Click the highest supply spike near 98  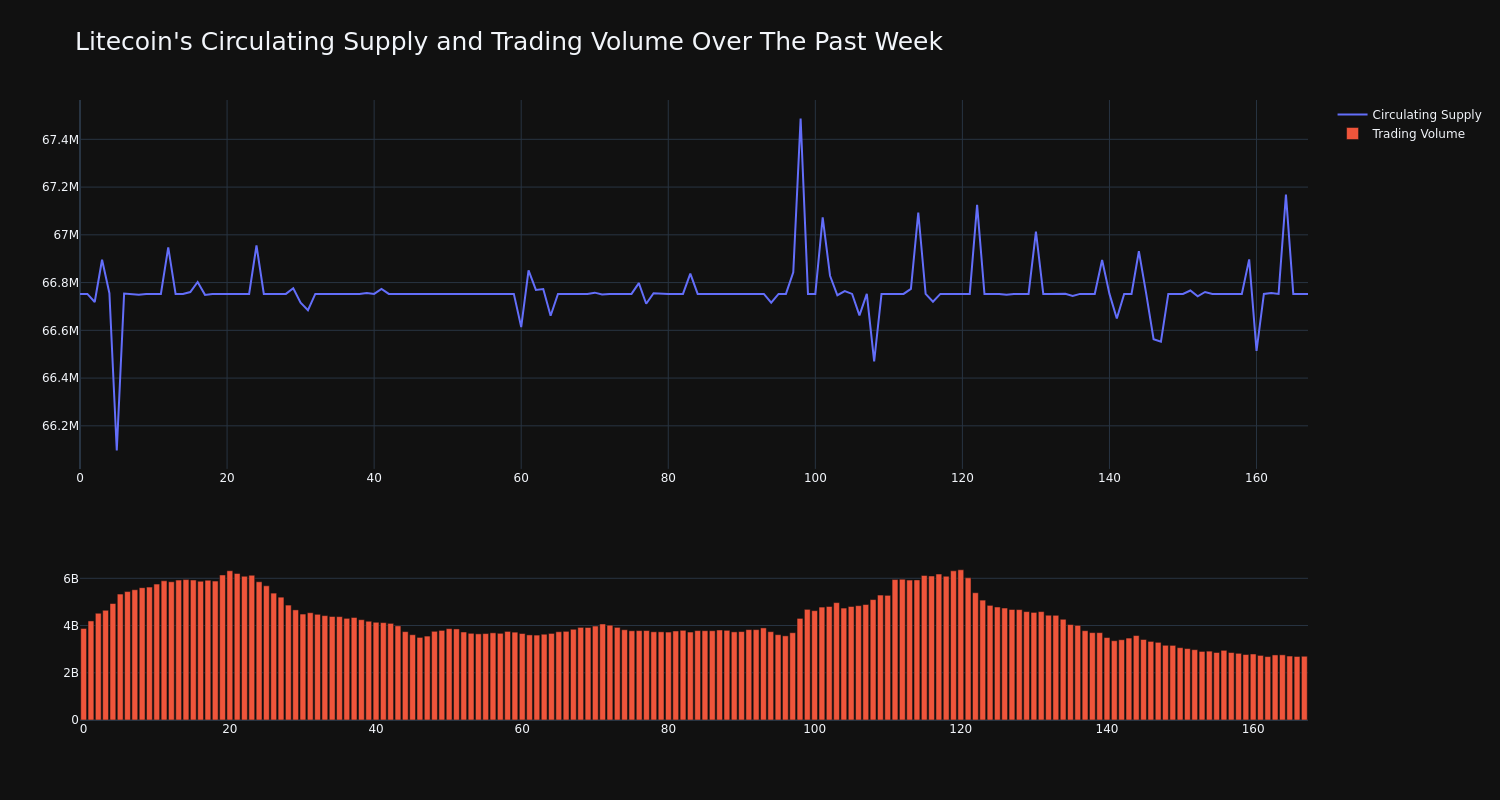pos(800,119)
